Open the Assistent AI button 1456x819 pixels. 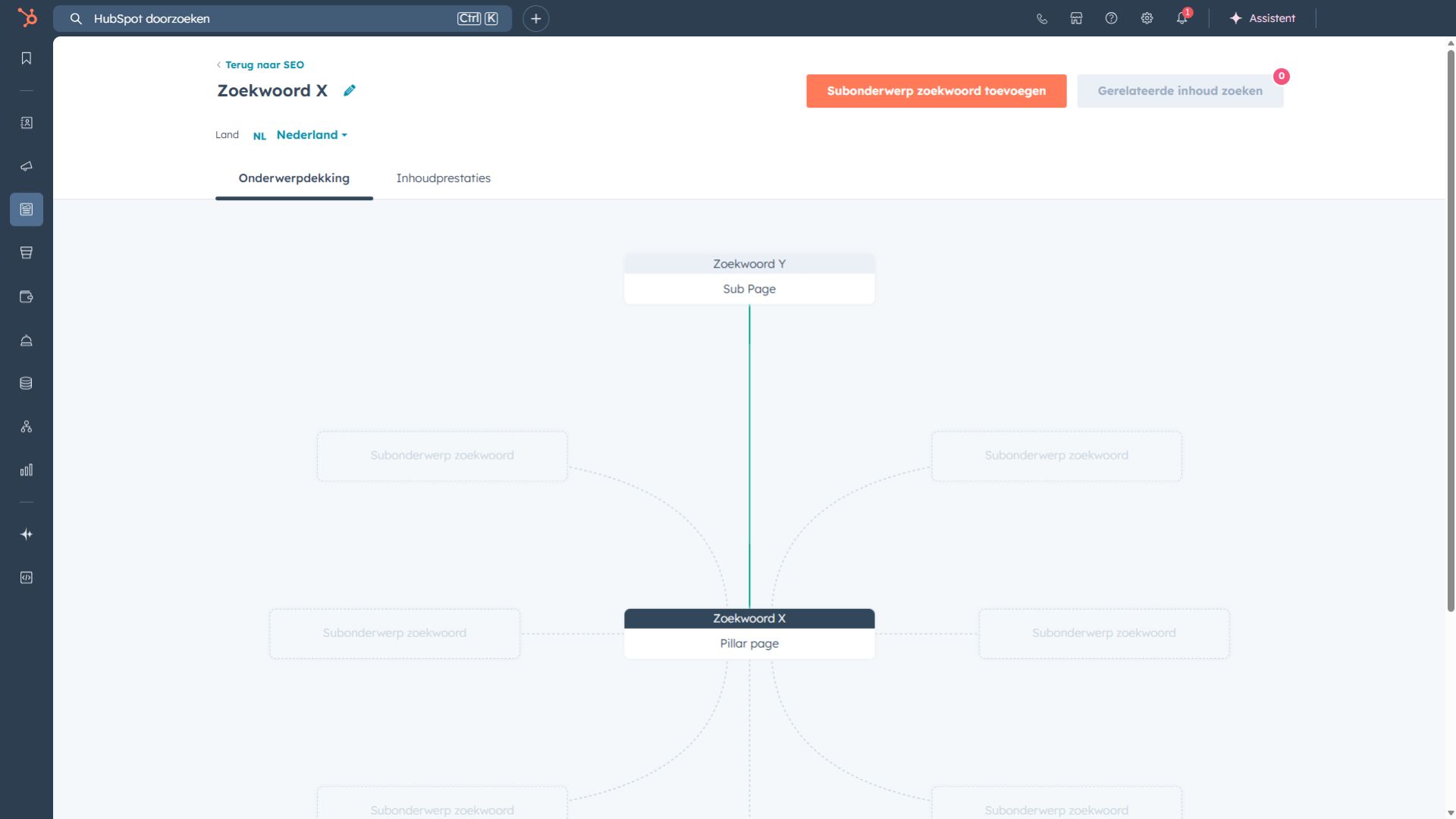point(1263,18)
